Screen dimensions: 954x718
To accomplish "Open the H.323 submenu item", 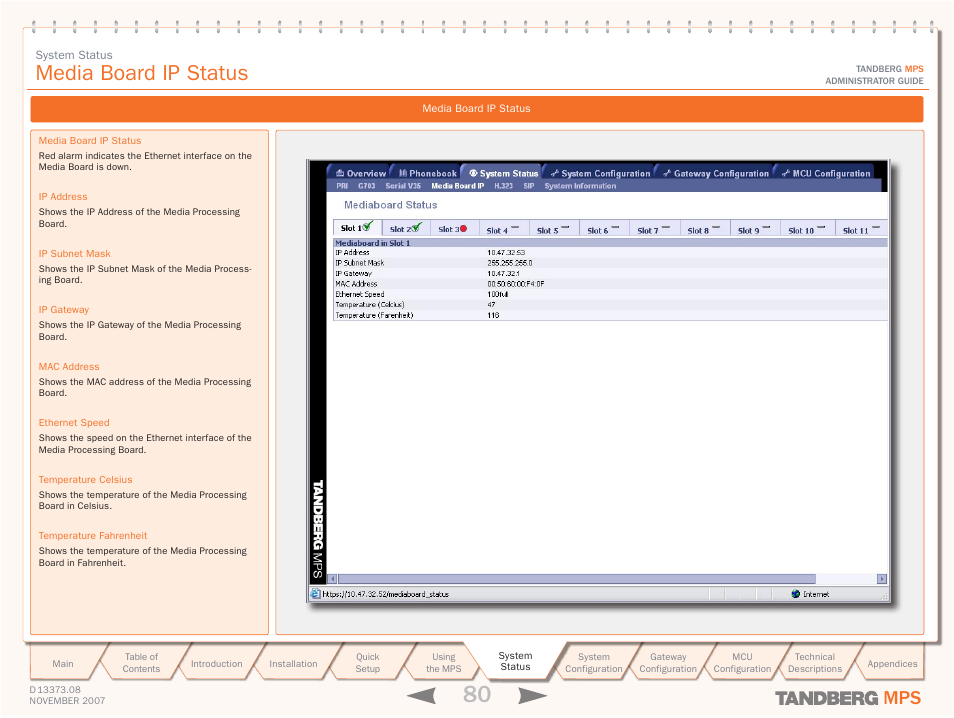I will [x=503, y=186].
